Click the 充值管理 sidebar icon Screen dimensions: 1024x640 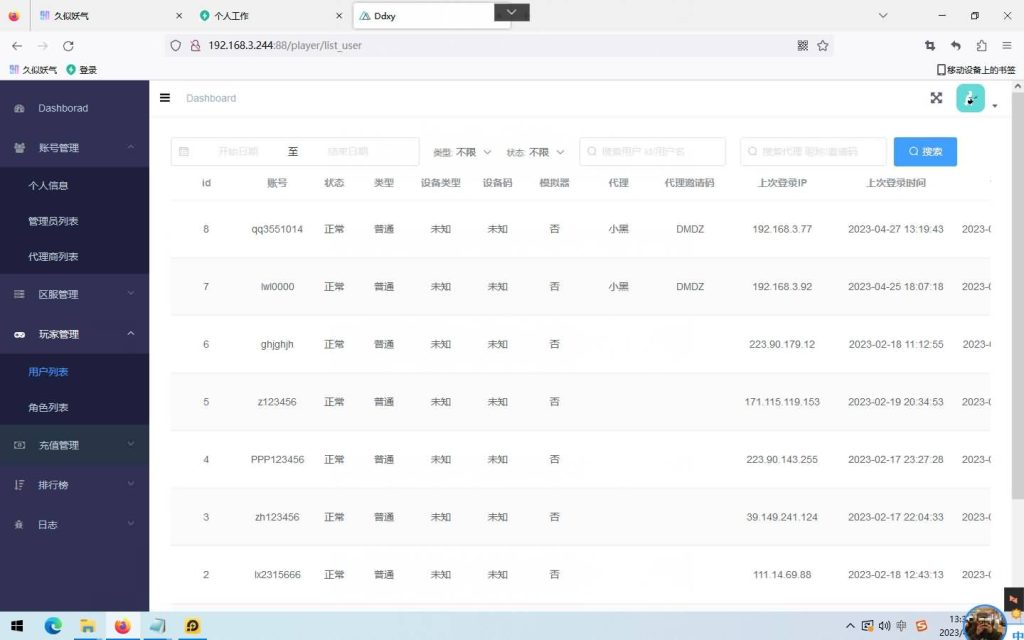(22, 445)
